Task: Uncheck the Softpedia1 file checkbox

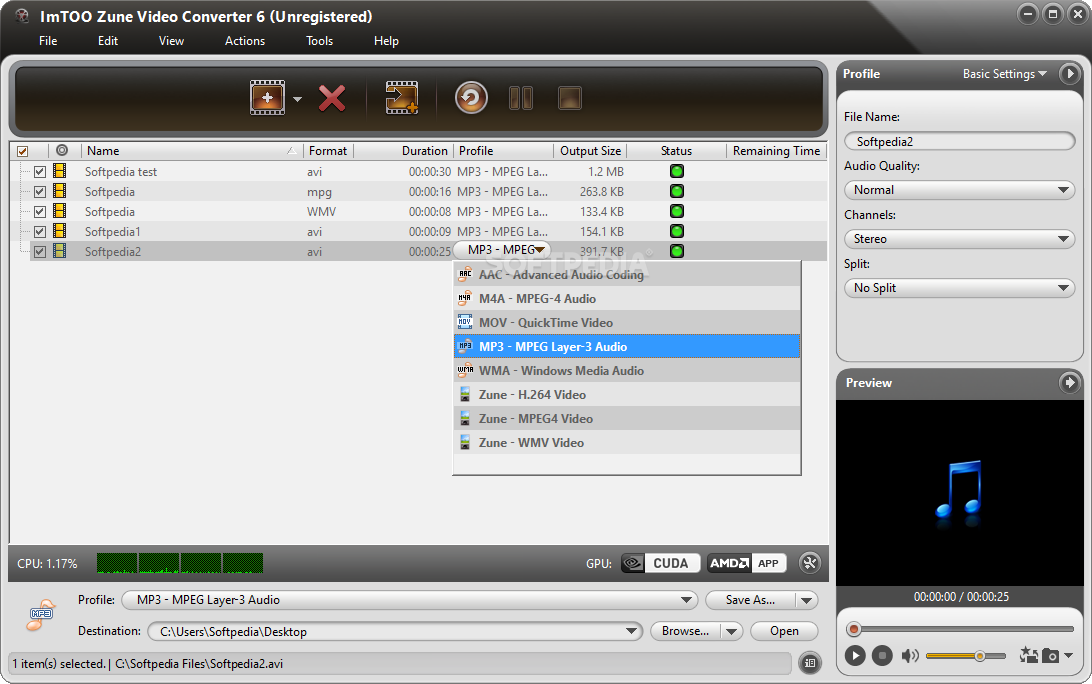Action: tap(40, 231)
